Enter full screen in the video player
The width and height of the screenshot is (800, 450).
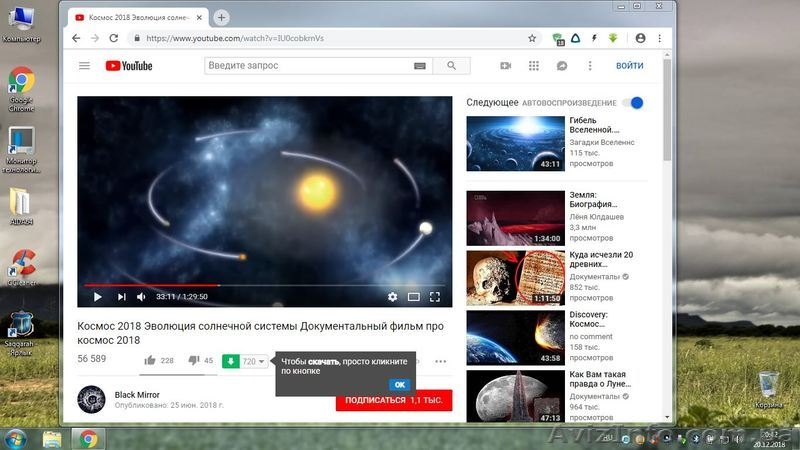(435, 297)
